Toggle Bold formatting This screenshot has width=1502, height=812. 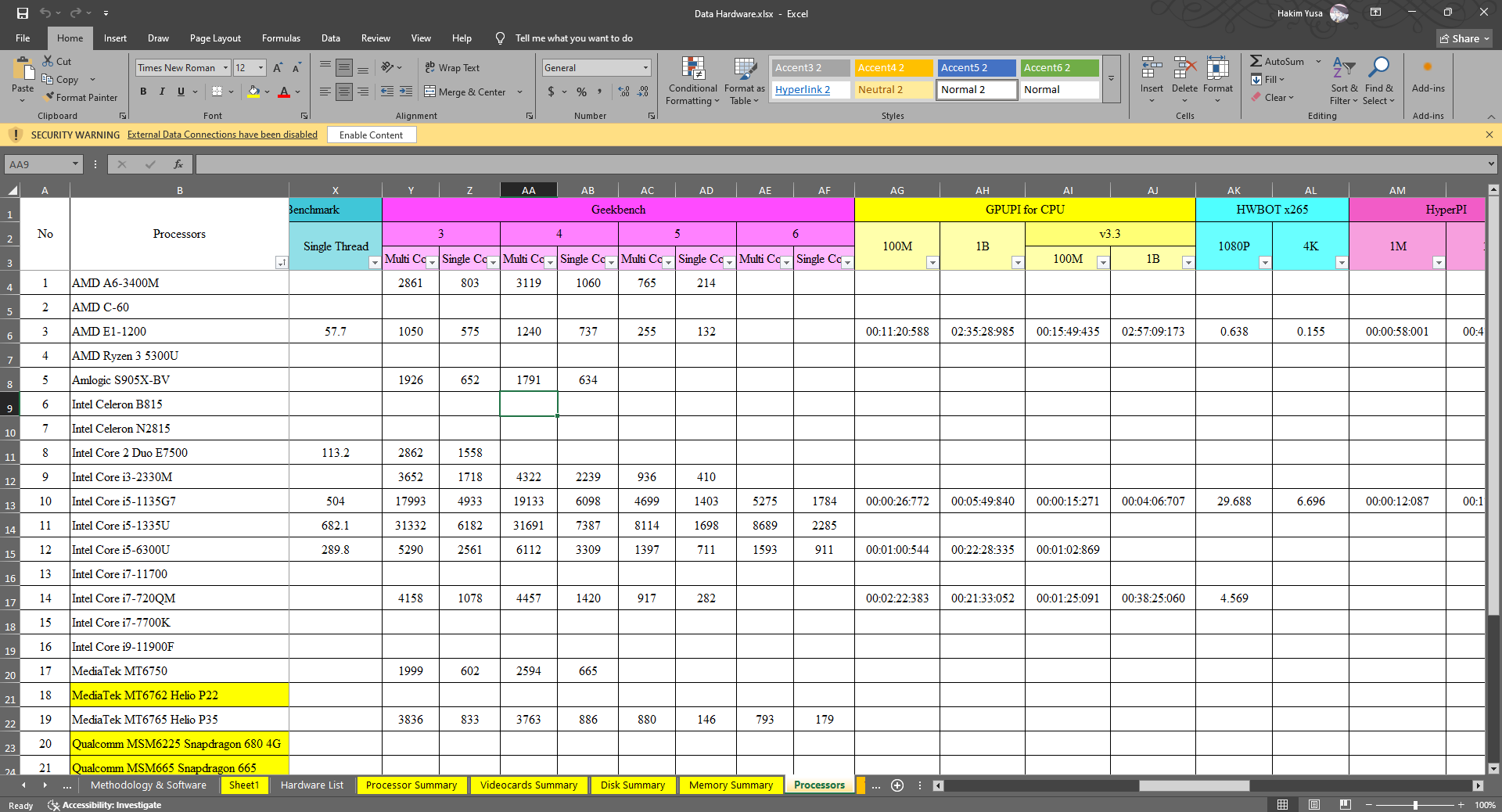tap(143, 92)
